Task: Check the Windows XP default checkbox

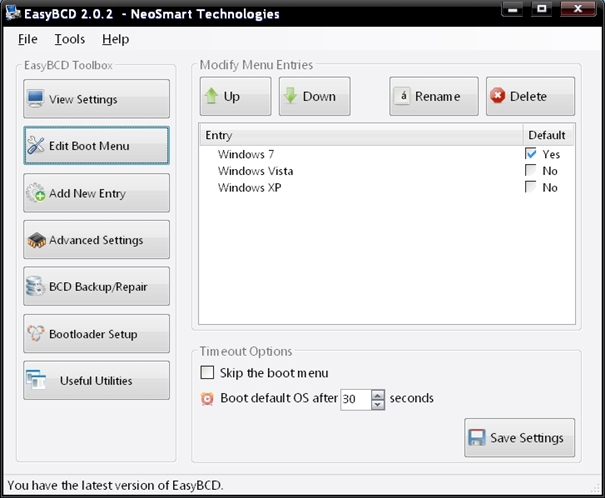Action: click(x=531, y=187)
